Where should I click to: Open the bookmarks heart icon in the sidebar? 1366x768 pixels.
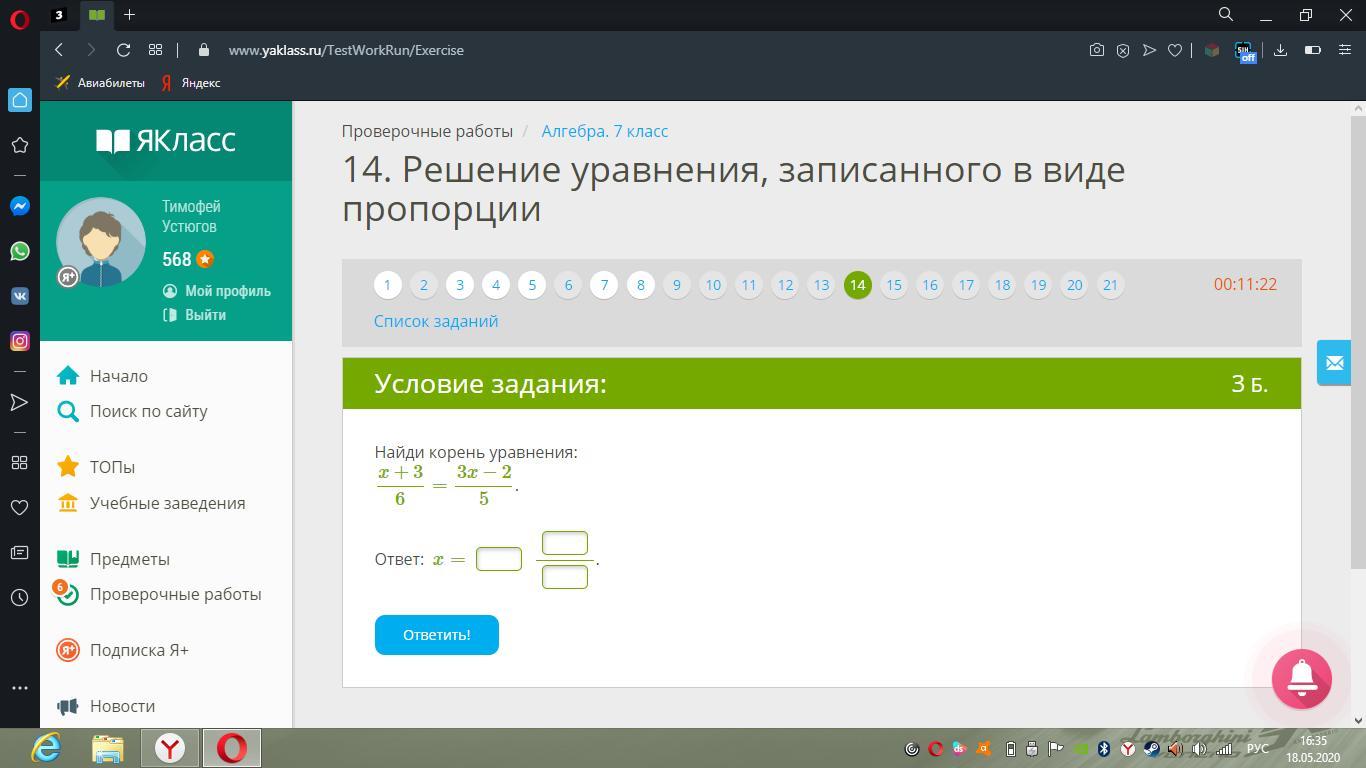point(19,507)
